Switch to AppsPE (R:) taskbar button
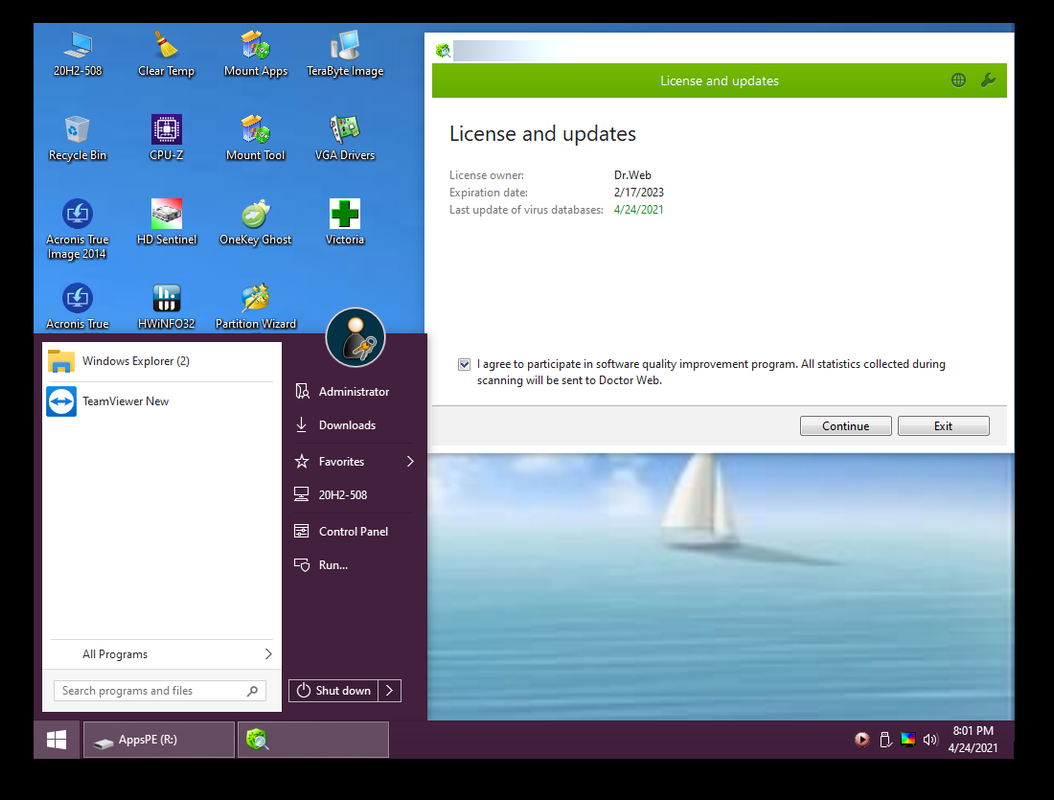Viewport: 1054px width, 800px height. [159, 739]
